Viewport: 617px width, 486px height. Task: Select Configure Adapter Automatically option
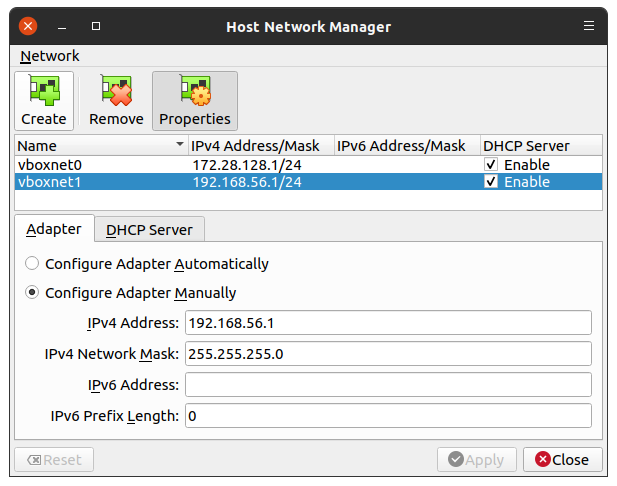click(x=32, y=264)
